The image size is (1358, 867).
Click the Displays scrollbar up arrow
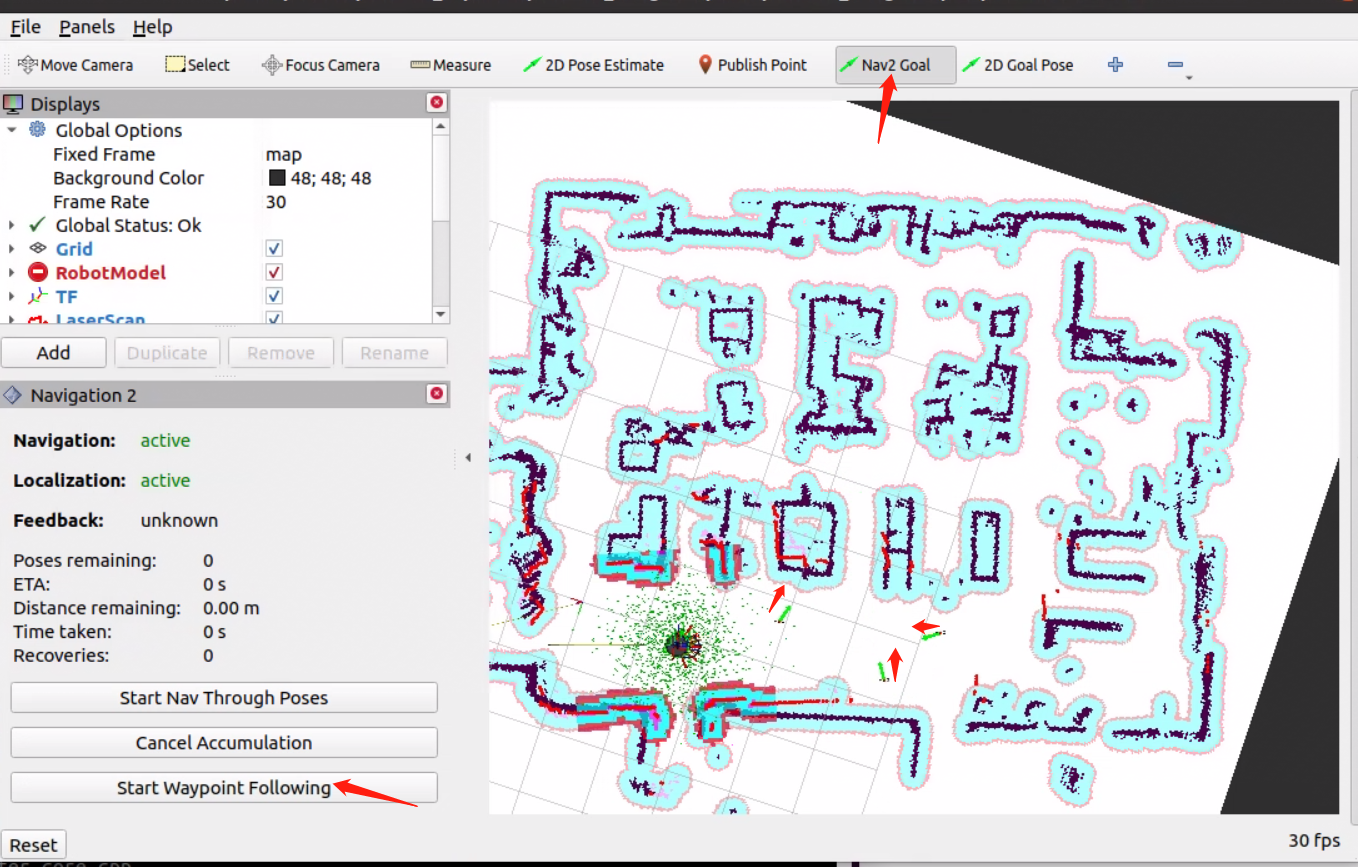click(441, 126)
